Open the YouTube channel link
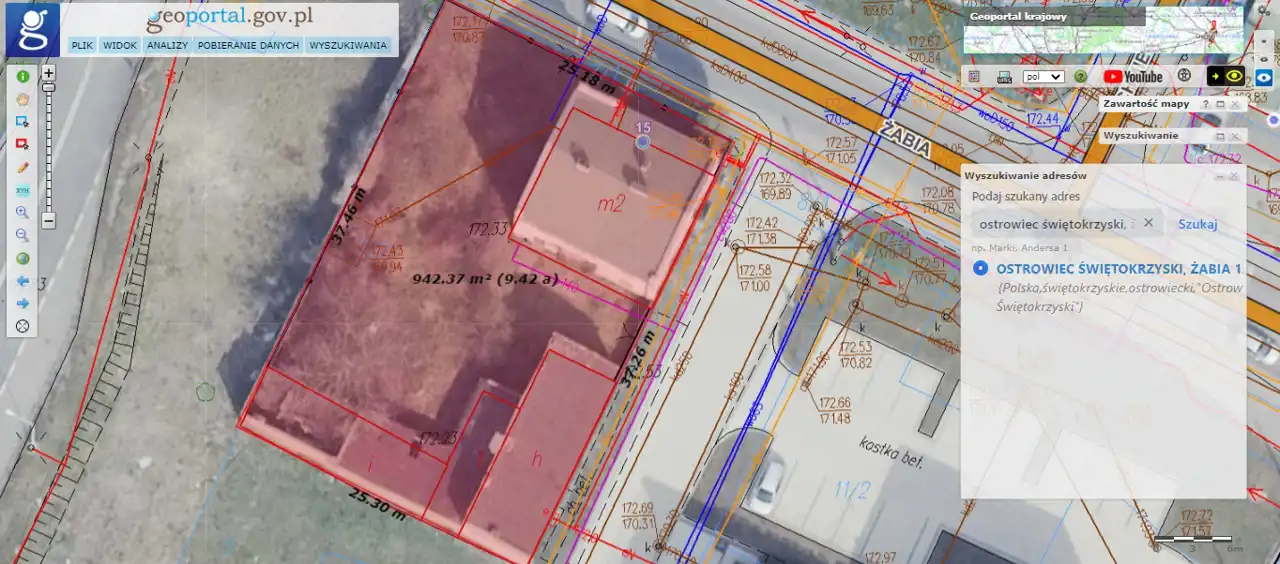 point(1133,76)
